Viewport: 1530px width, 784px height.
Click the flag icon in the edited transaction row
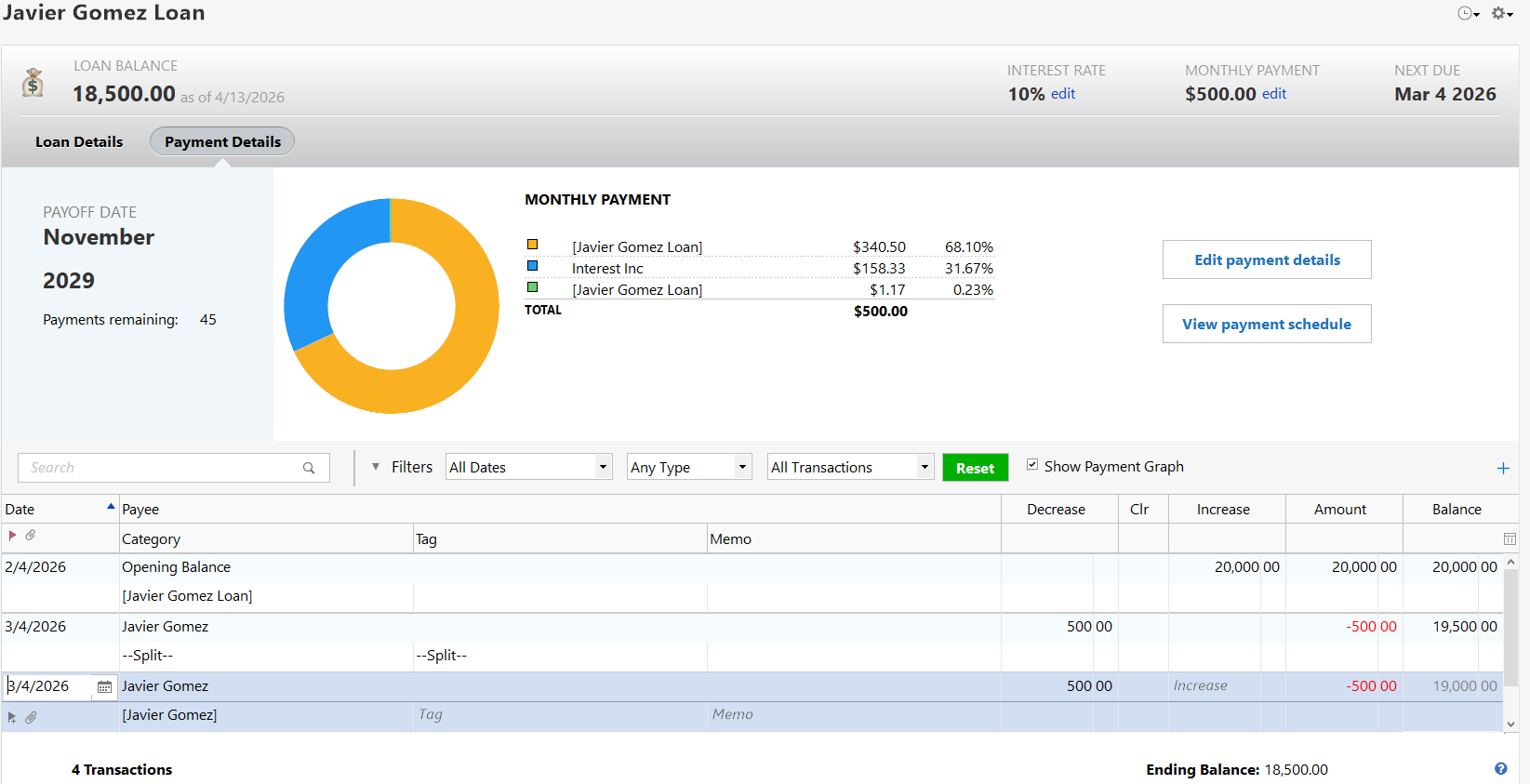(12, 717)
